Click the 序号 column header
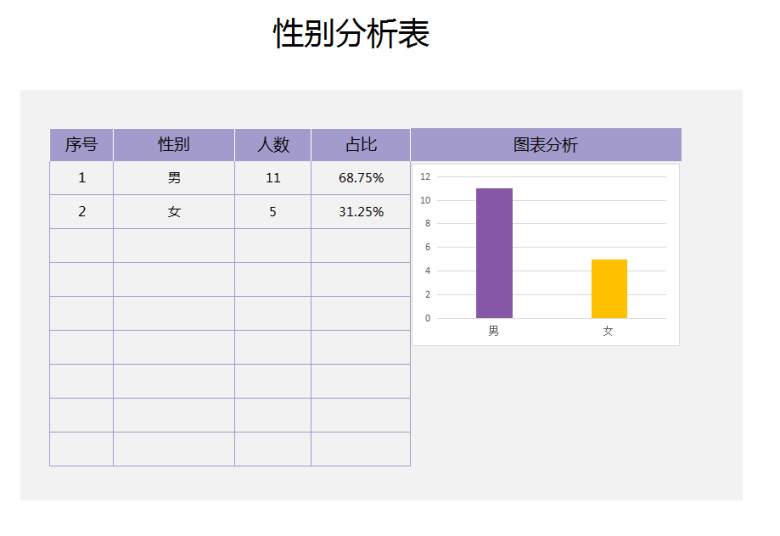The image size is (780, 536). coord(82,145)
